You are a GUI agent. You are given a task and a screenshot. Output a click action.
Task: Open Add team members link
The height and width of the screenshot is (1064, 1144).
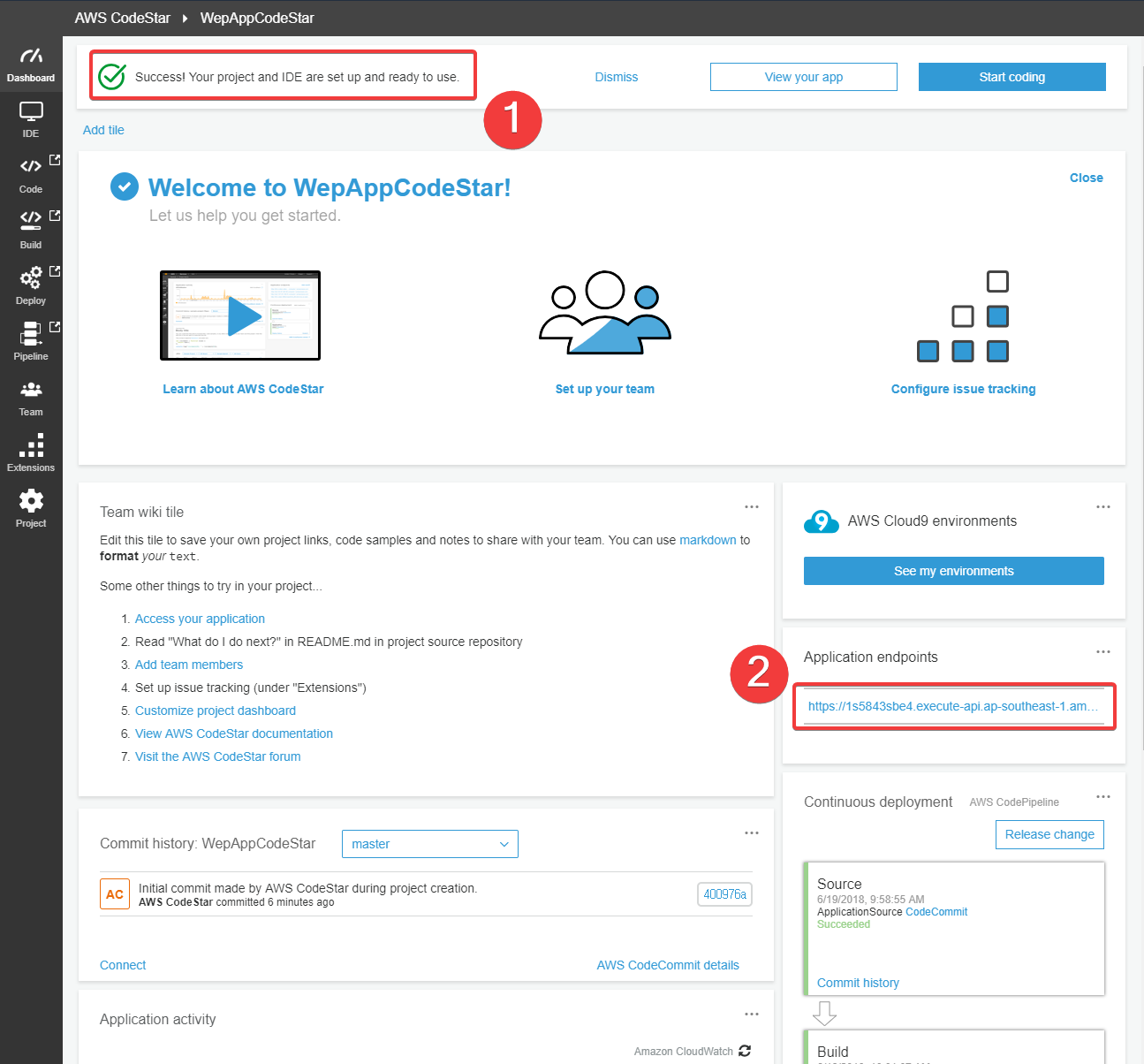(x=189, y=665)
